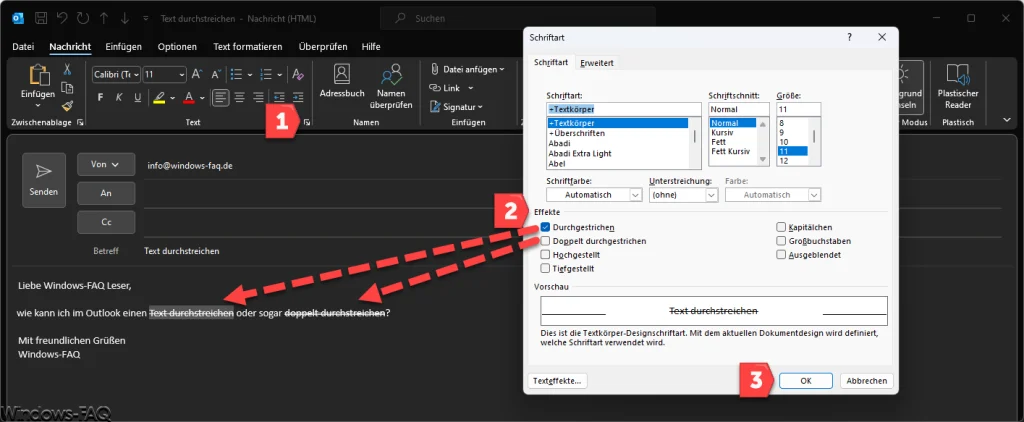Open the Erweitert dialog tab
Image resolution: width=1024 pixels, height=422 pixels.
coord(596,63)
